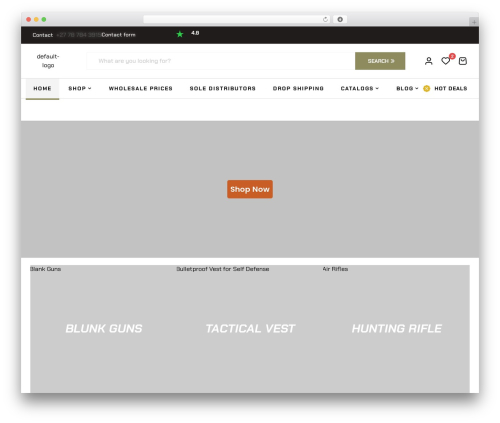The width and height of the screenshot is (500, 423).
Task: Open Bulletproof Vest for Self Defense link
Action: point(223,269)
